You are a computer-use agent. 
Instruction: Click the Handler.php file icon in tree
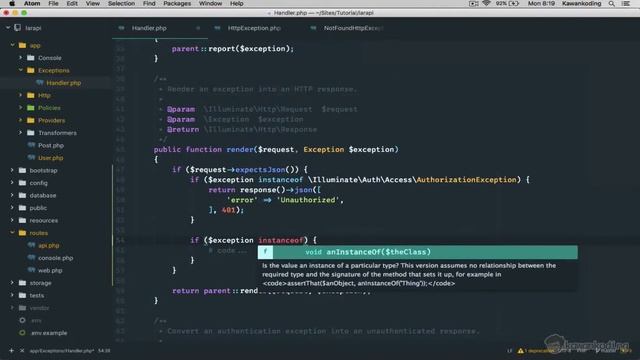40,82
